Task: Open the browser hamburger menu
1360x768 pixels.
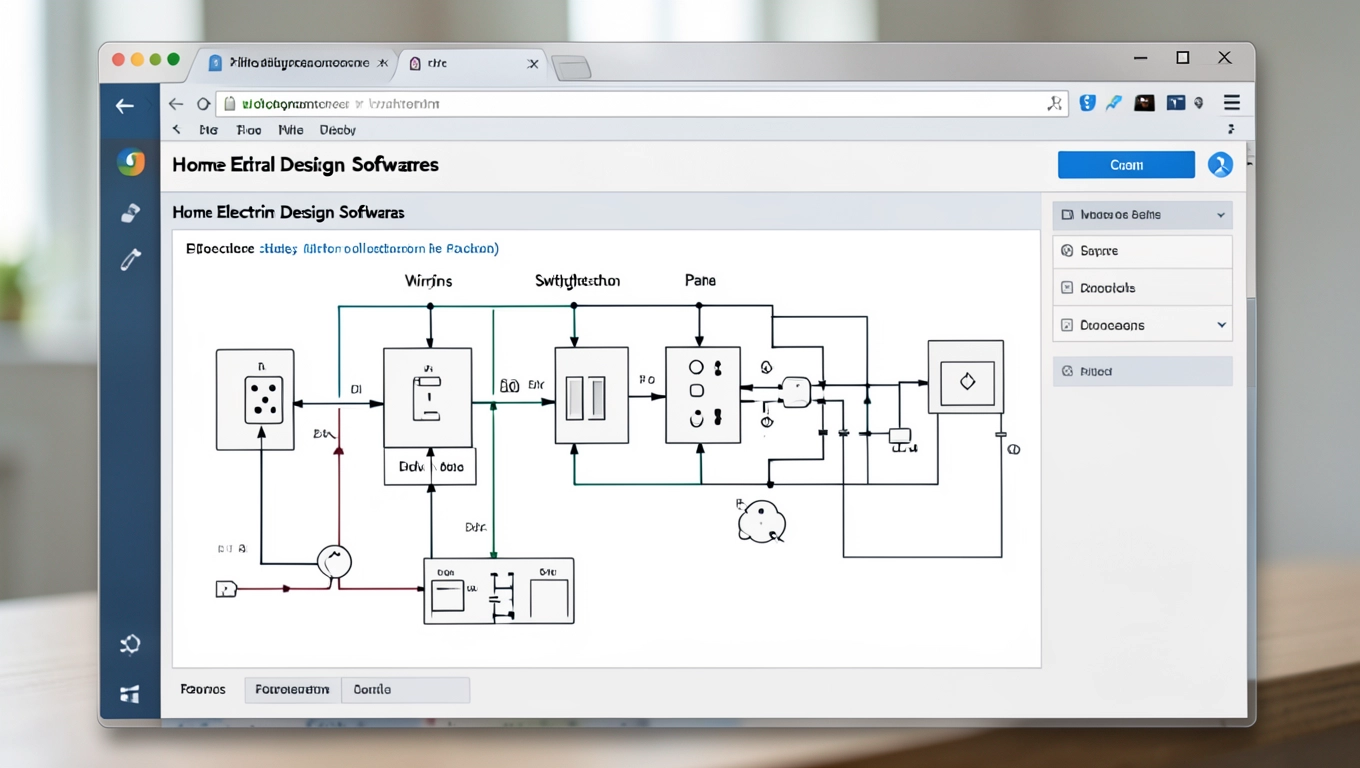Action: [x=1232, y=103]
